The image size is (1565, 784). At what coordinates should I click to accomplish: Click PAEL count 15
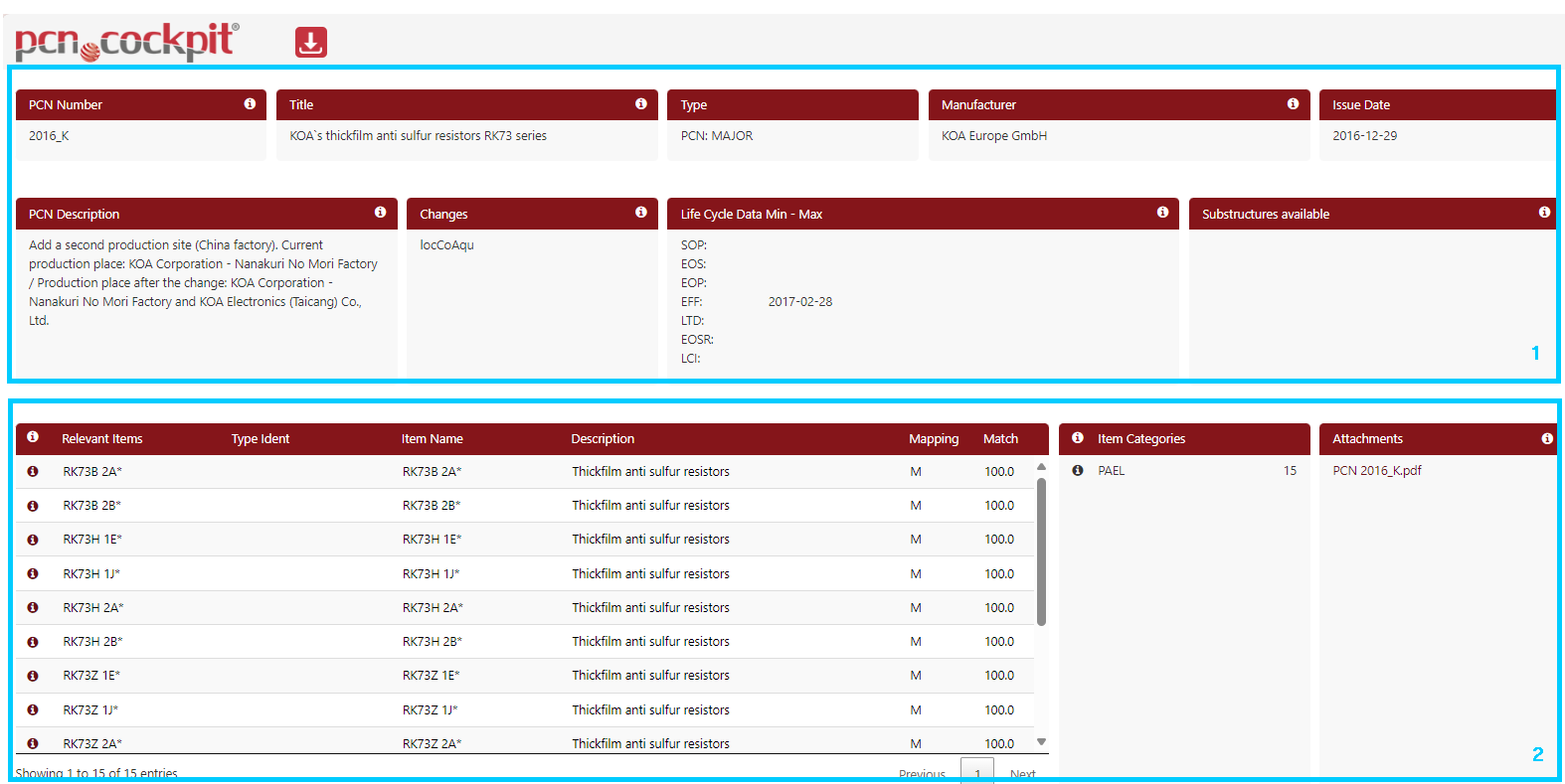[1290, 470]
